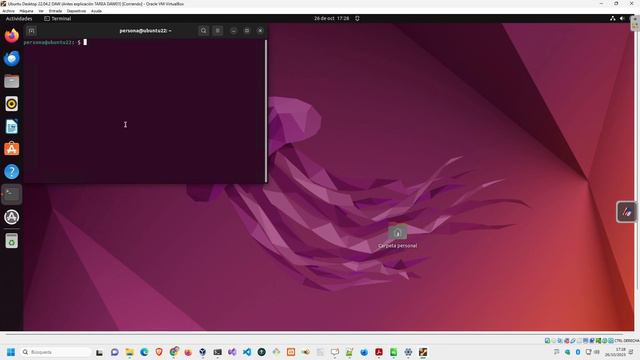This screenshot has width=640, height=360.
Task: Launch Rhythmbox music player from the dock
Action: 12,104
